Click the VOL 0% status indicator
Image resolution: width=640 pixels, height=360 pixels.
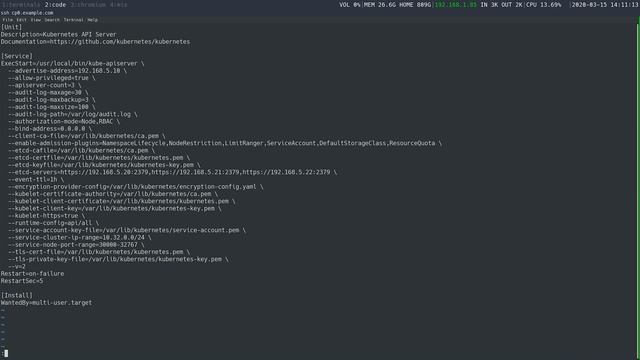[350, 5]
